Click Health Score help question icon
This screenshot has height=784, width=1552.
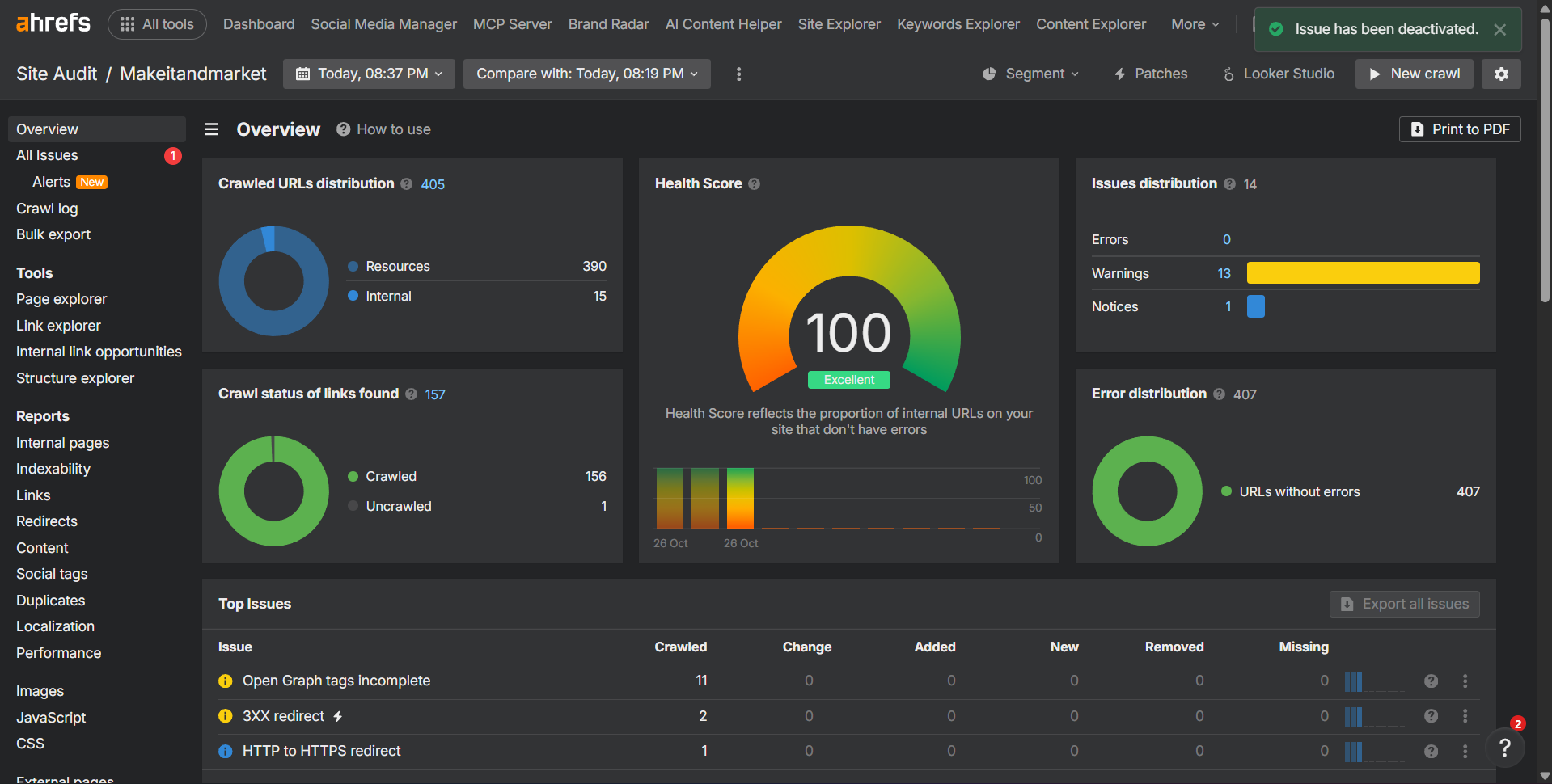pos(754,184)
